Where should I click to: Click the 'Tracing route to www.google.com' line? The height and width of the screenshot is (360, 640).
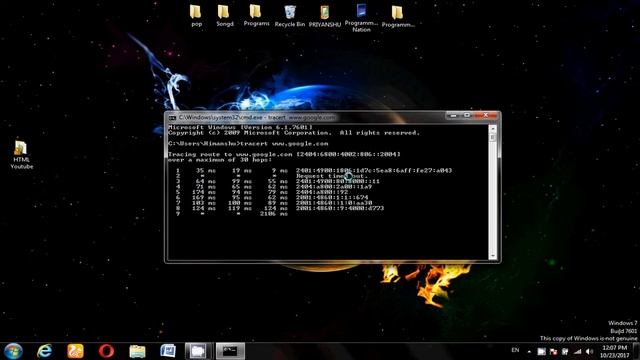(x=284, y=154)
